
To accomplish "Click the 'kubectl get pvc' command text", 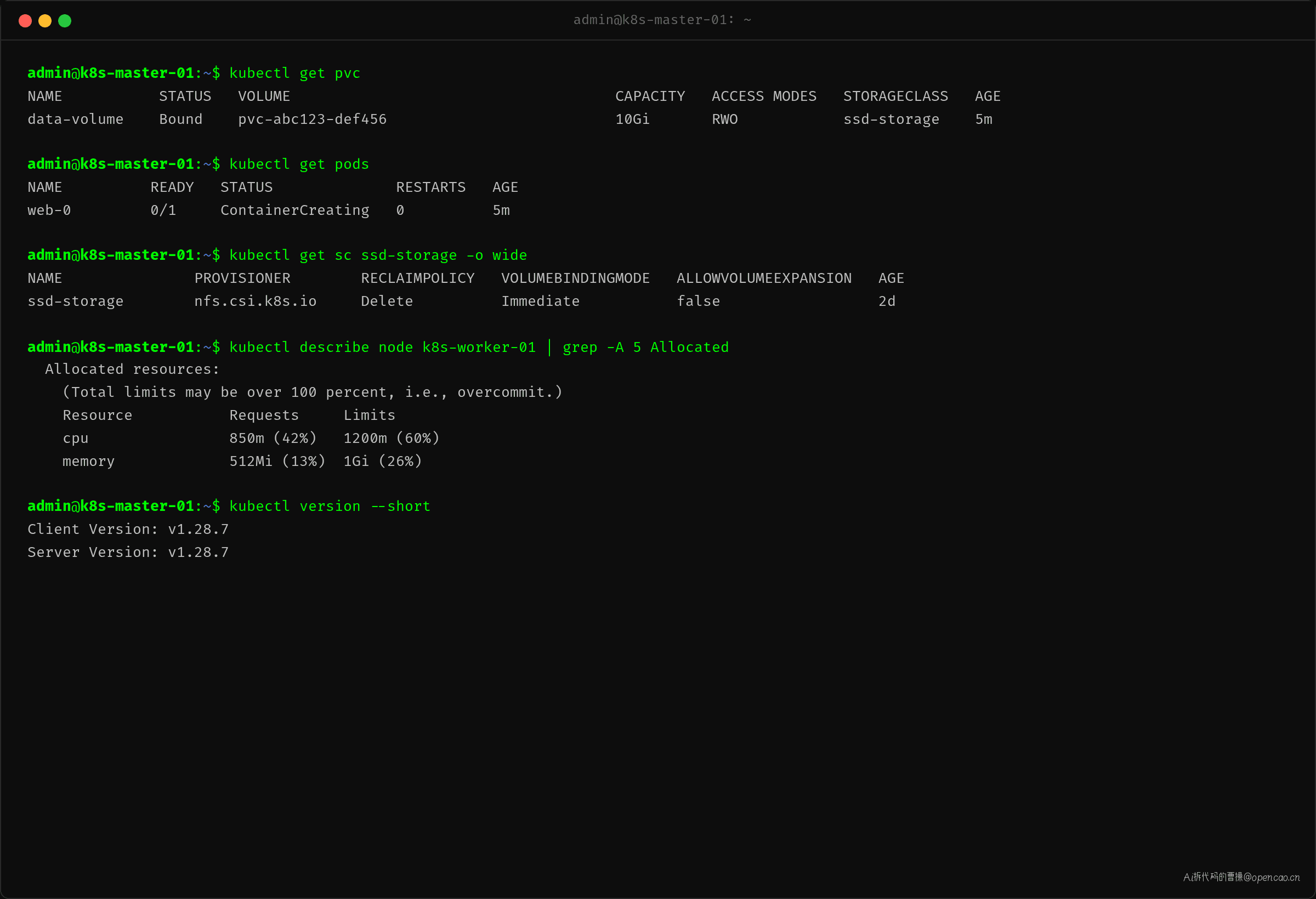I will [x=294, y=73].
